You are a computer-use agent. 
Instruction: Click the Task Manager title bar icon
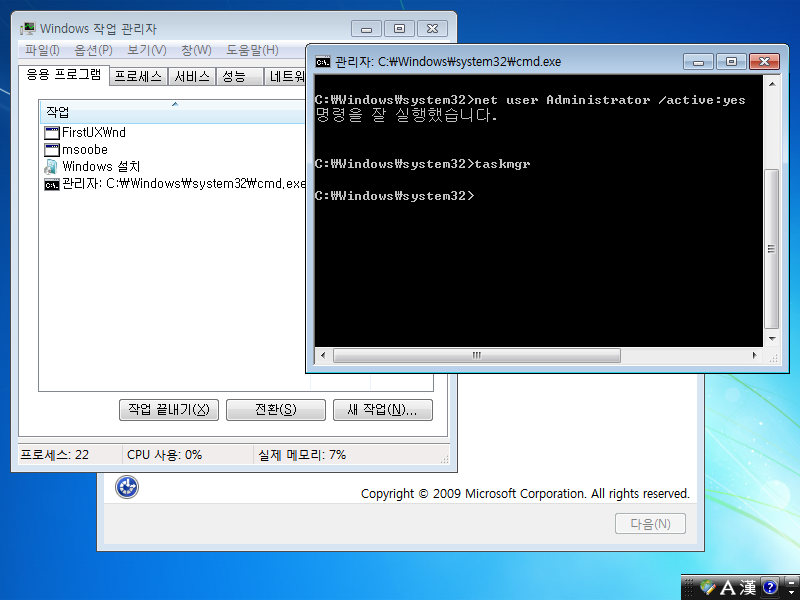28,29
